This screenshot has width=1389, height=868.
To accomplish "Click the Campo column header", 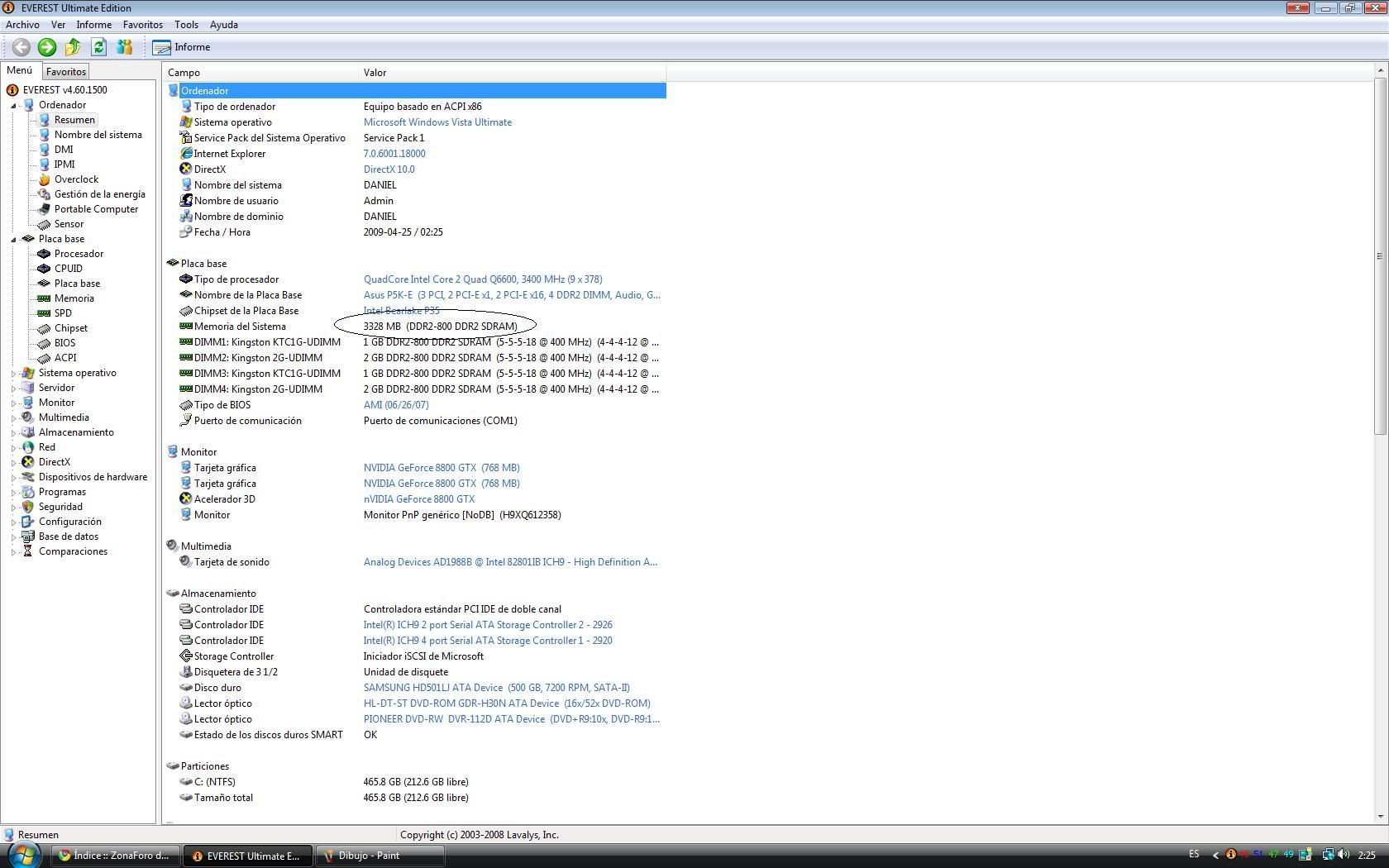I will coord(261,73).
